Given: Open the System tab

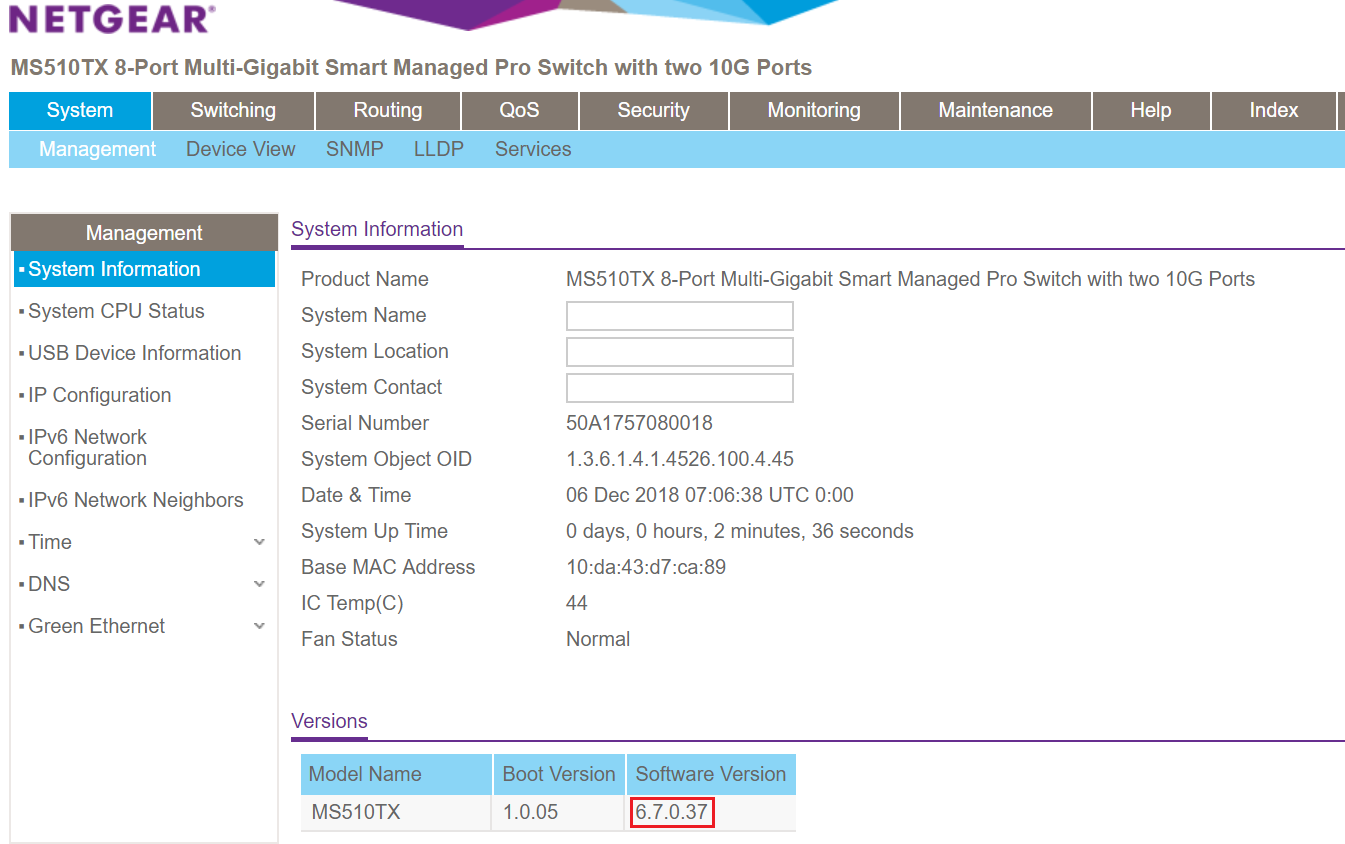Looking at the screenshot, I should click(x=80, y=111).
